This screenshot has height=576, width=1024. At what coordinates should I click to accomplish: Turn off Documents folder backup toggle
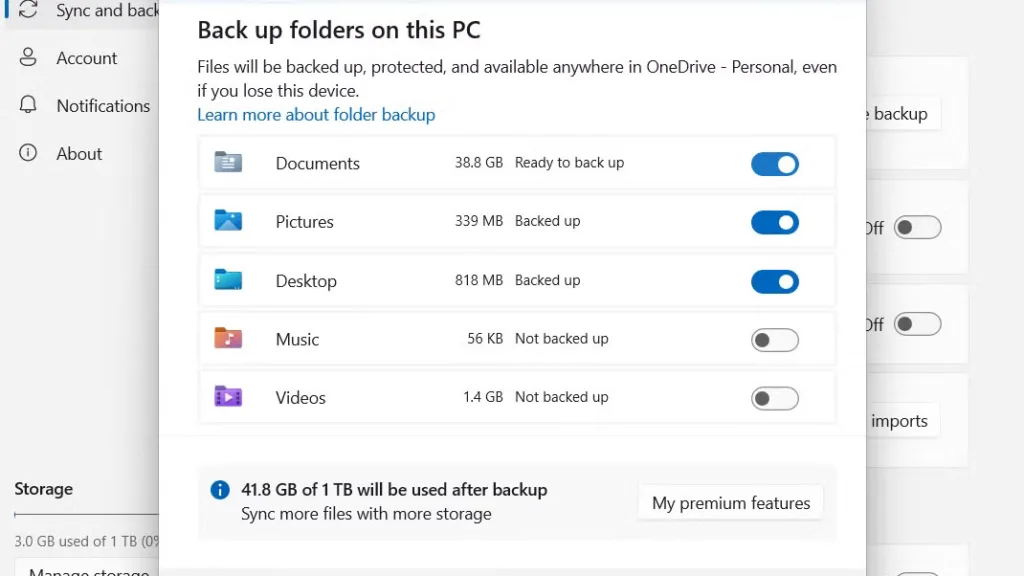coord(775,164)
